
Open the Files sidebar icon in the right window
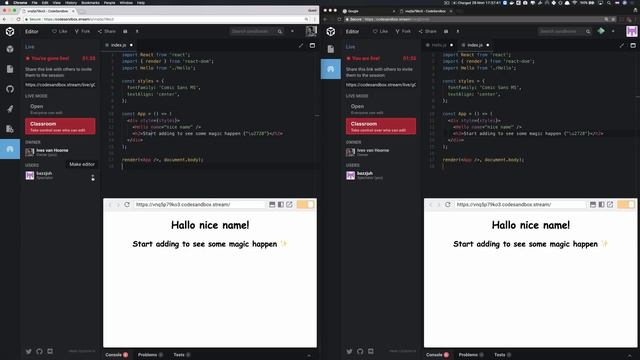331,49
